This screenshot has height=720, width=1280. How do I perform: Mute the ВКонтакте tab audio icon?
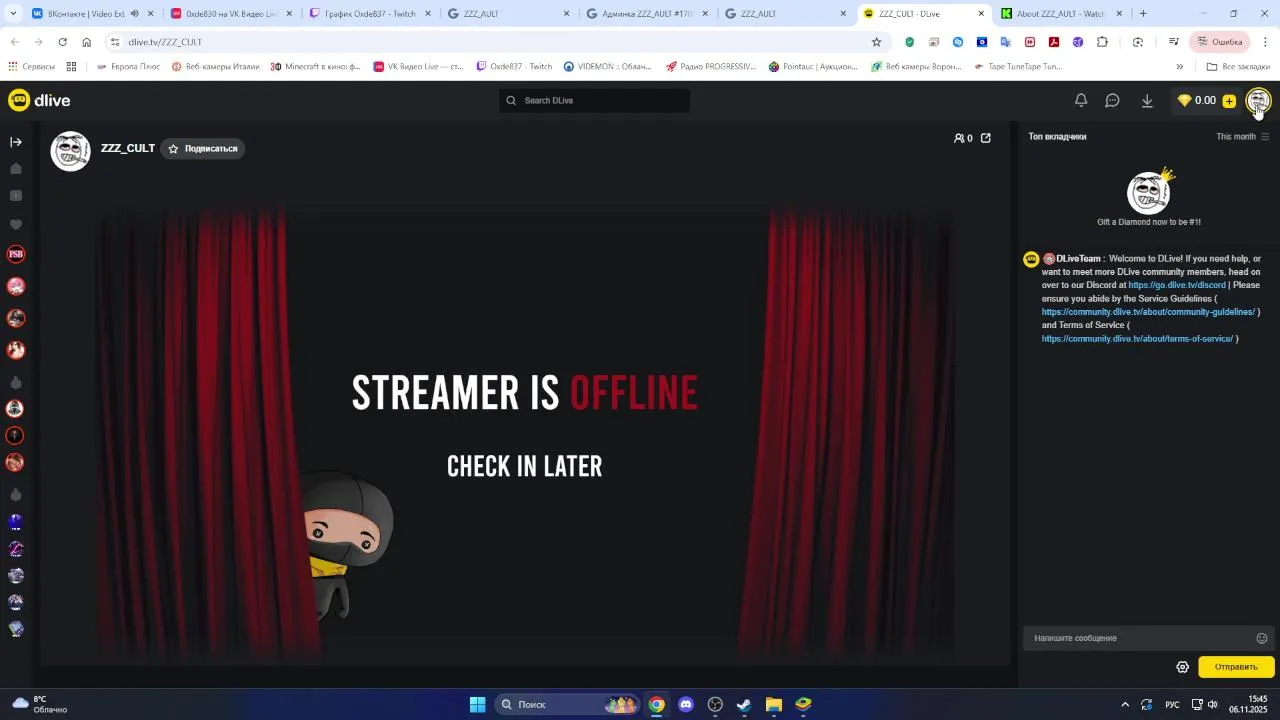(x=134, y=14)
